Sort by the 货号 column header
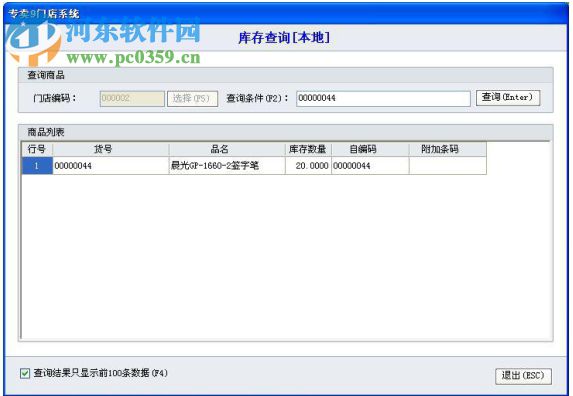The height and width of the screenshot is (396, 573). (110, 149)
